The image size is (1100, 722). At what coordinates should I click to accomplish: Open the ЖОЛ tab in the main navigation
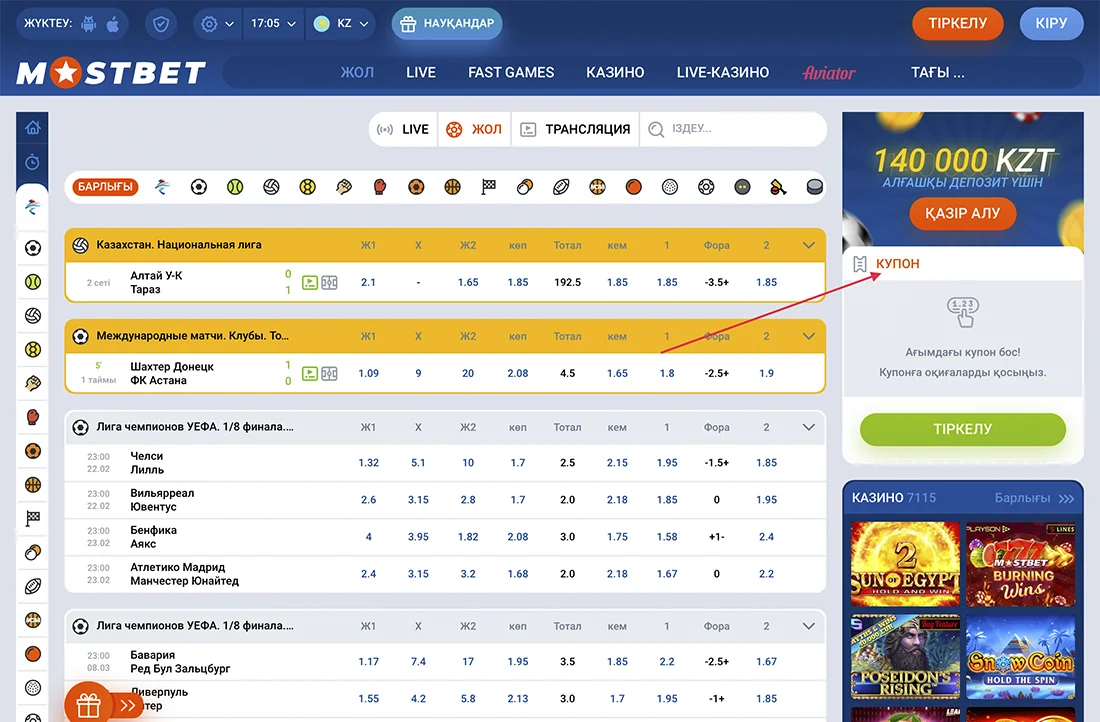point(357,72)
